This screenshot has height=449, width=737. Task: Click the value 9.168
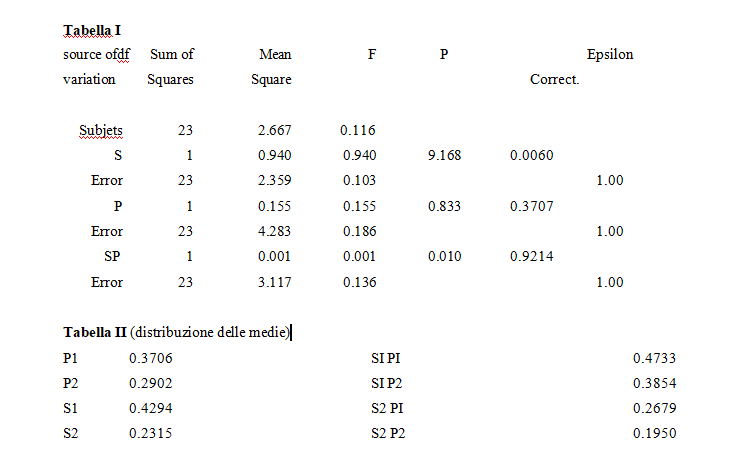coord(443,156)
